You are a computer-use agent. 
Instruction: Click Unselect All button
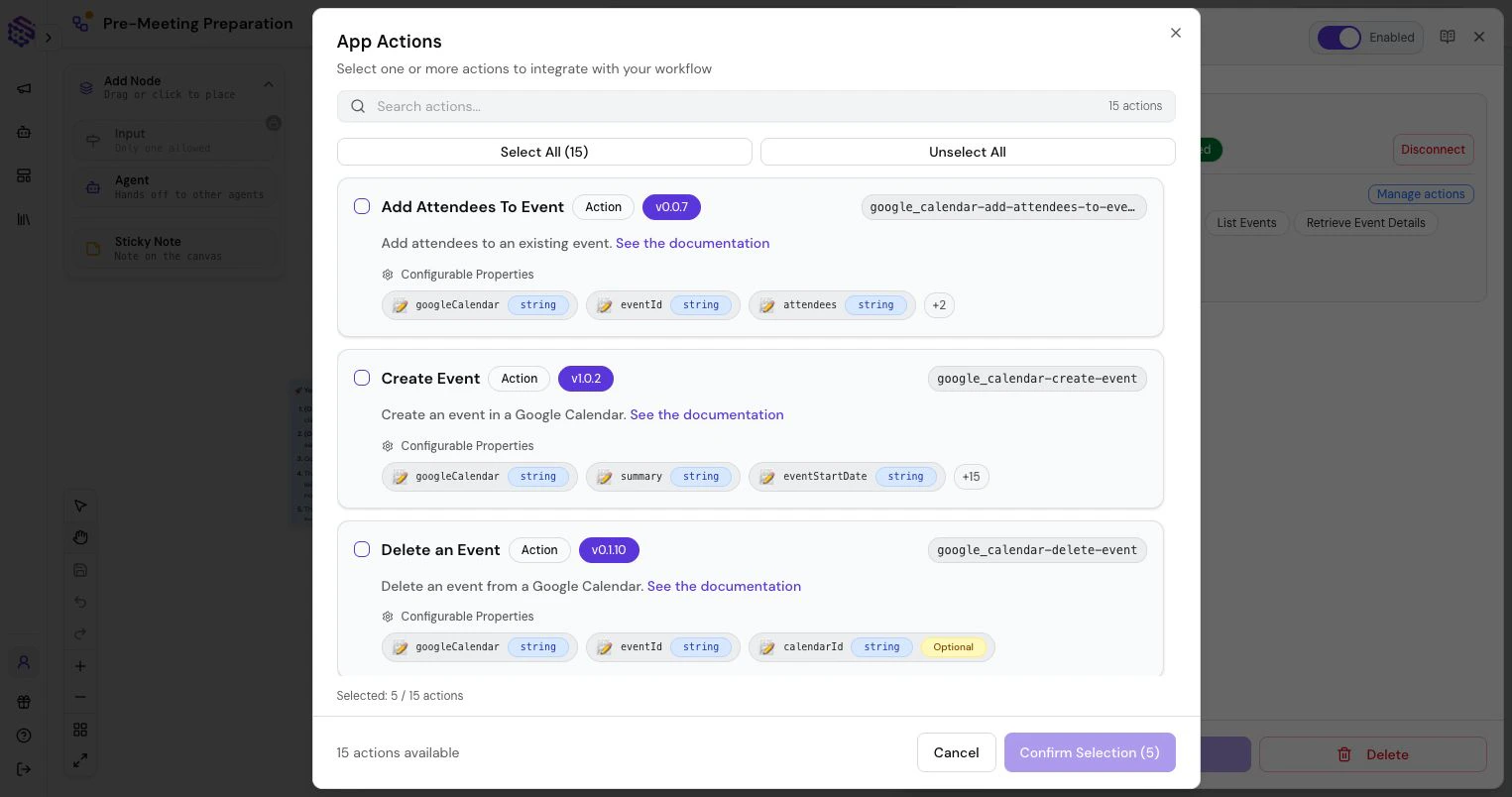(x=968, y=152)
